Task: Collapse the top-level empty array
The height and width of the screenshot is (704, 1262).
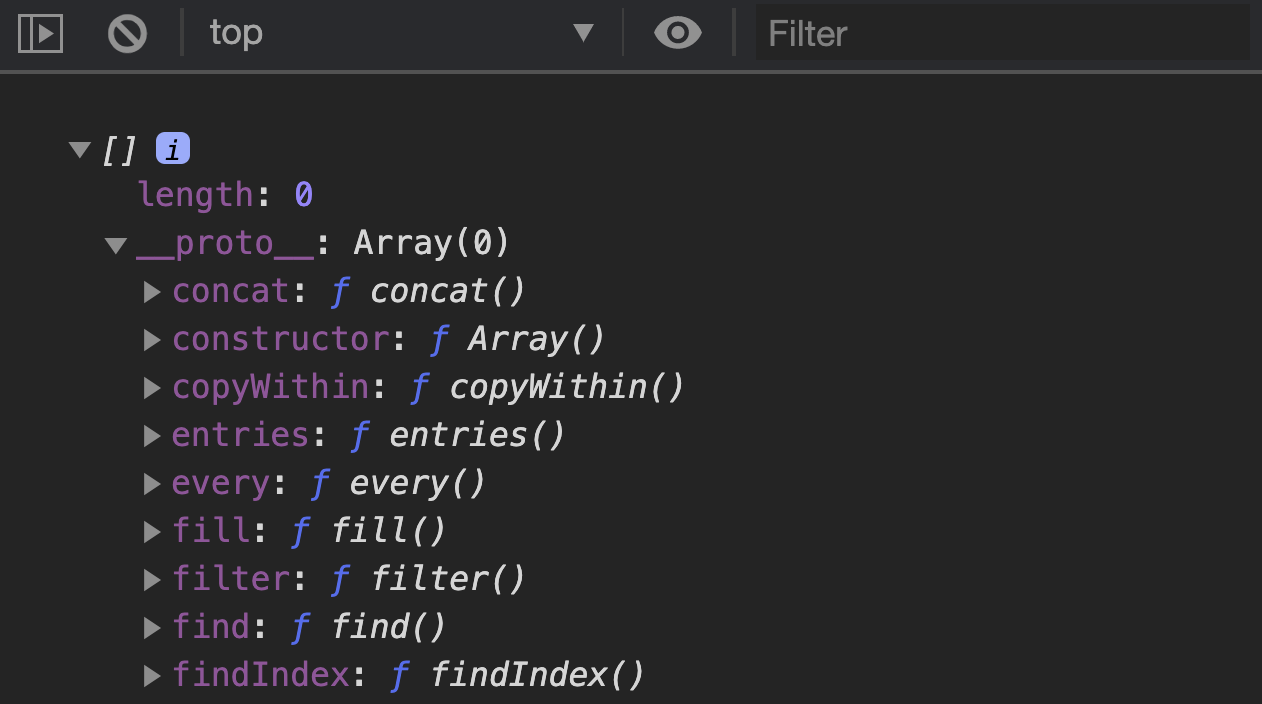Action: pyautogui.click(x=79, y=148)
